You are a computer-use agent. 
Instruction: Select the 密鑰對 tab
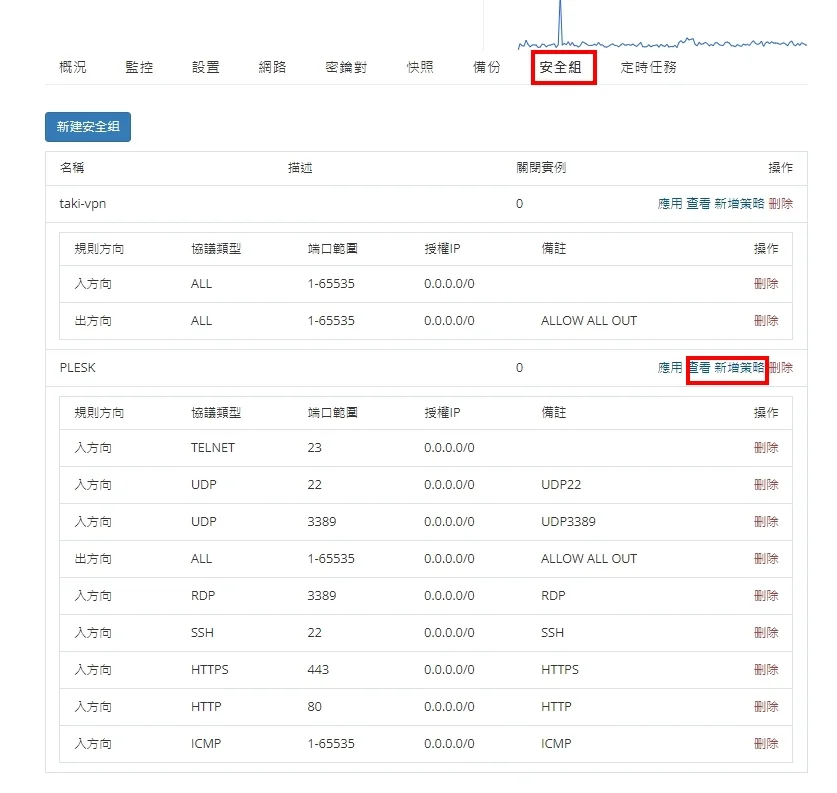(346, 67)
